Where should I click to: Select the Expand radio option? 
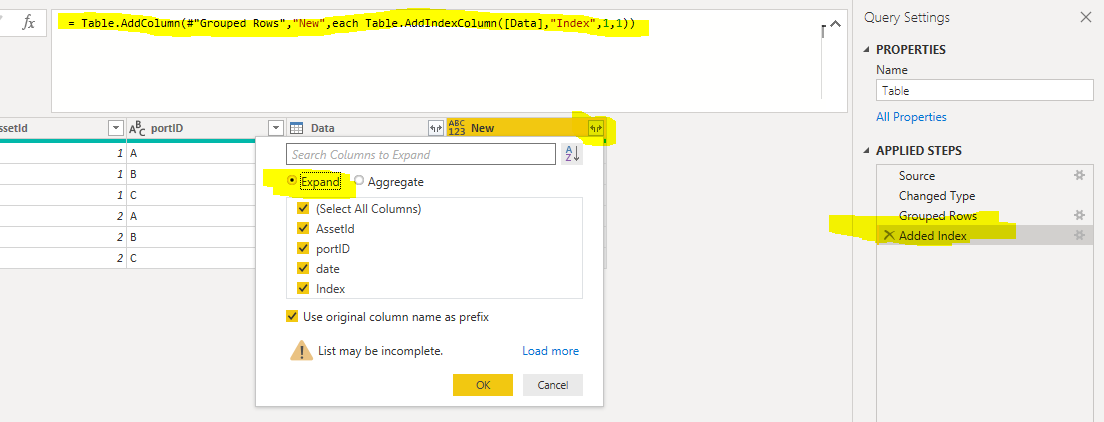click(292, 181)
